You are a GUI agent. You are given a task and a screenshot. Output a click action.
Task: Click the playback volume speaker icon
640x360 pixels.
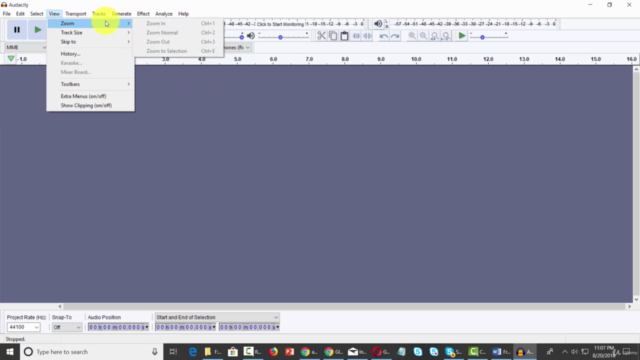point(251,36)
